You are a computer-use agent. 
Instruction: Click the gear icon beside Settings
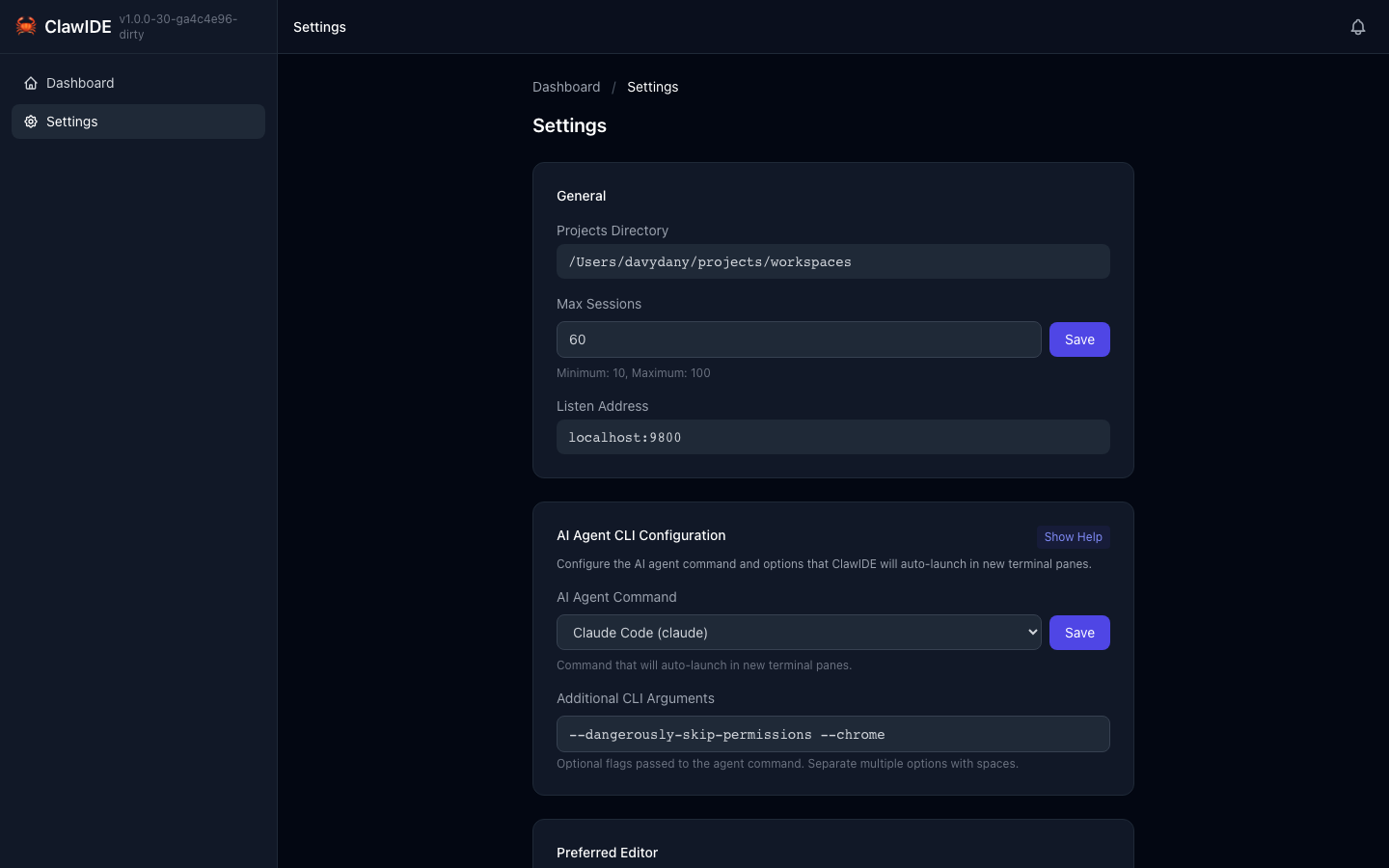pos(31,122)
